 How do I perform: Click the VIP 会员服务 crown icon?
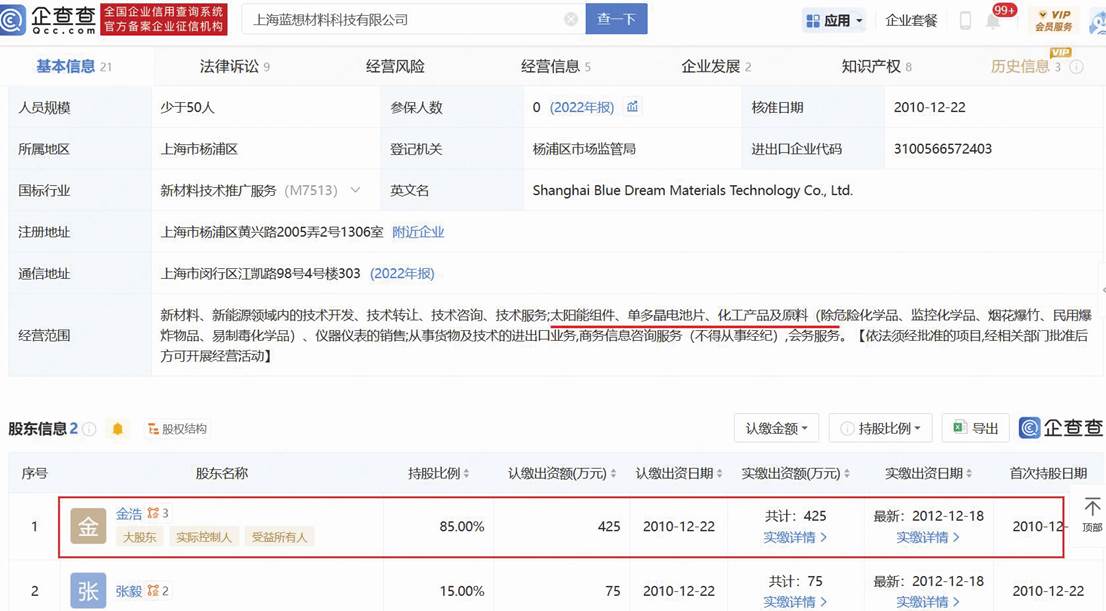[1053, 20]
